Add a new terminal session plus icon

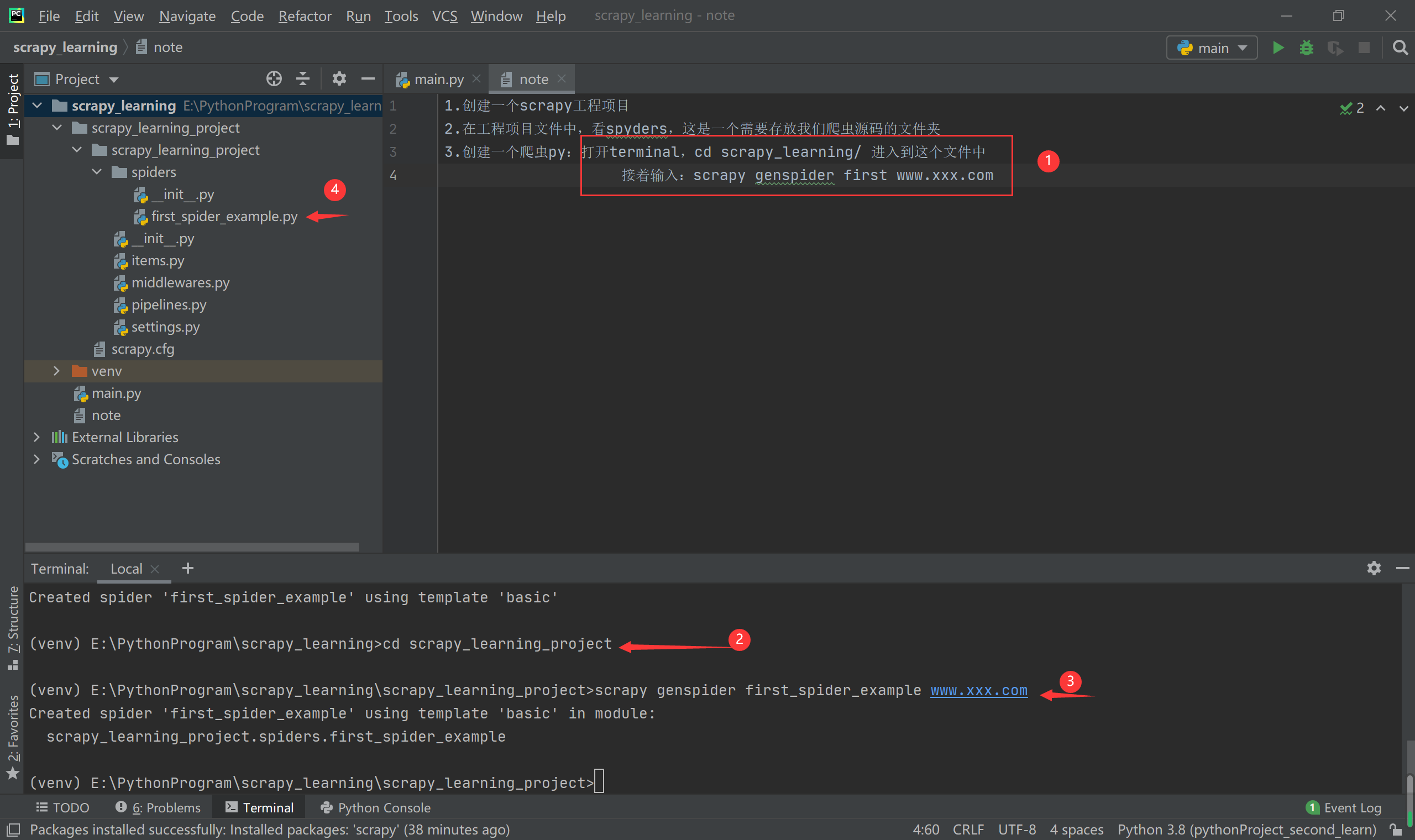coord(188,568)
